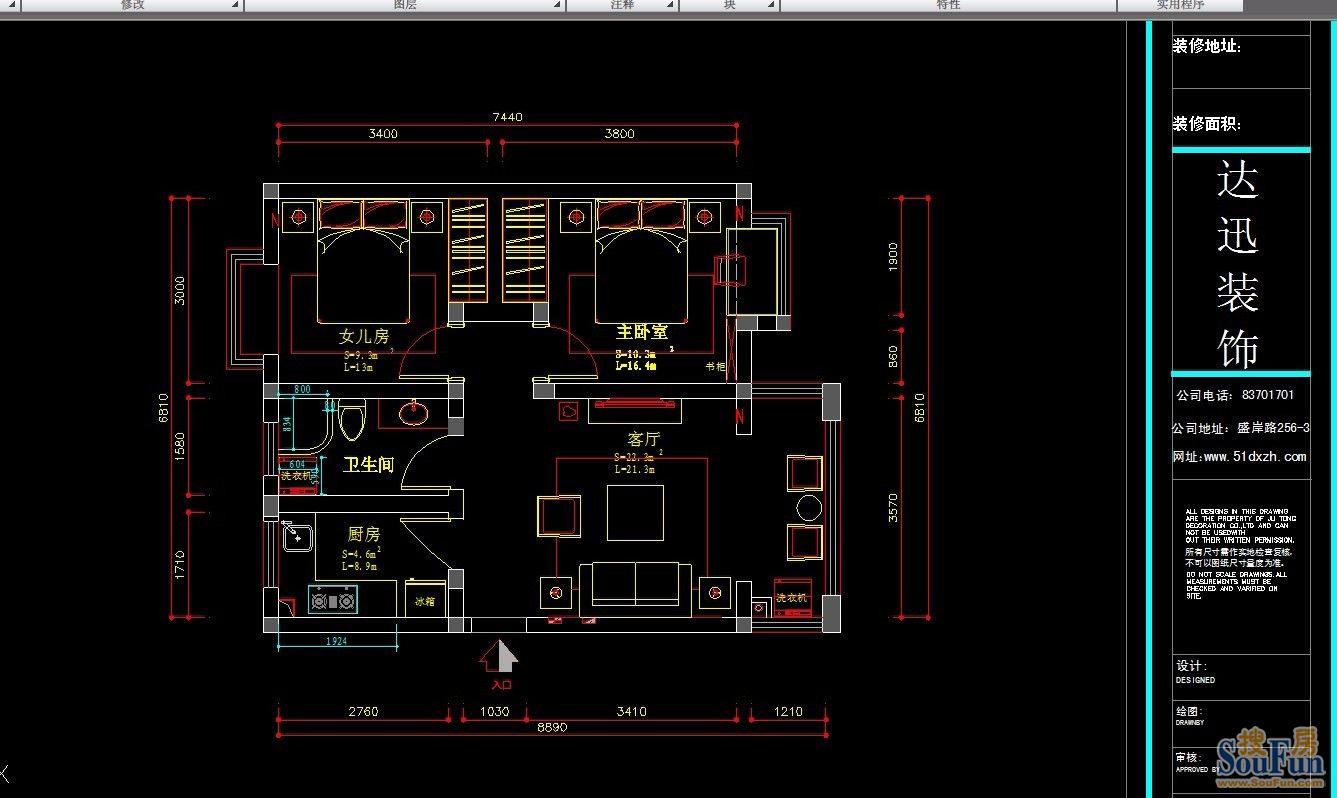Select the gas stove symbol in 厨房
This screenshot has width=1337, height=798.
333,601
